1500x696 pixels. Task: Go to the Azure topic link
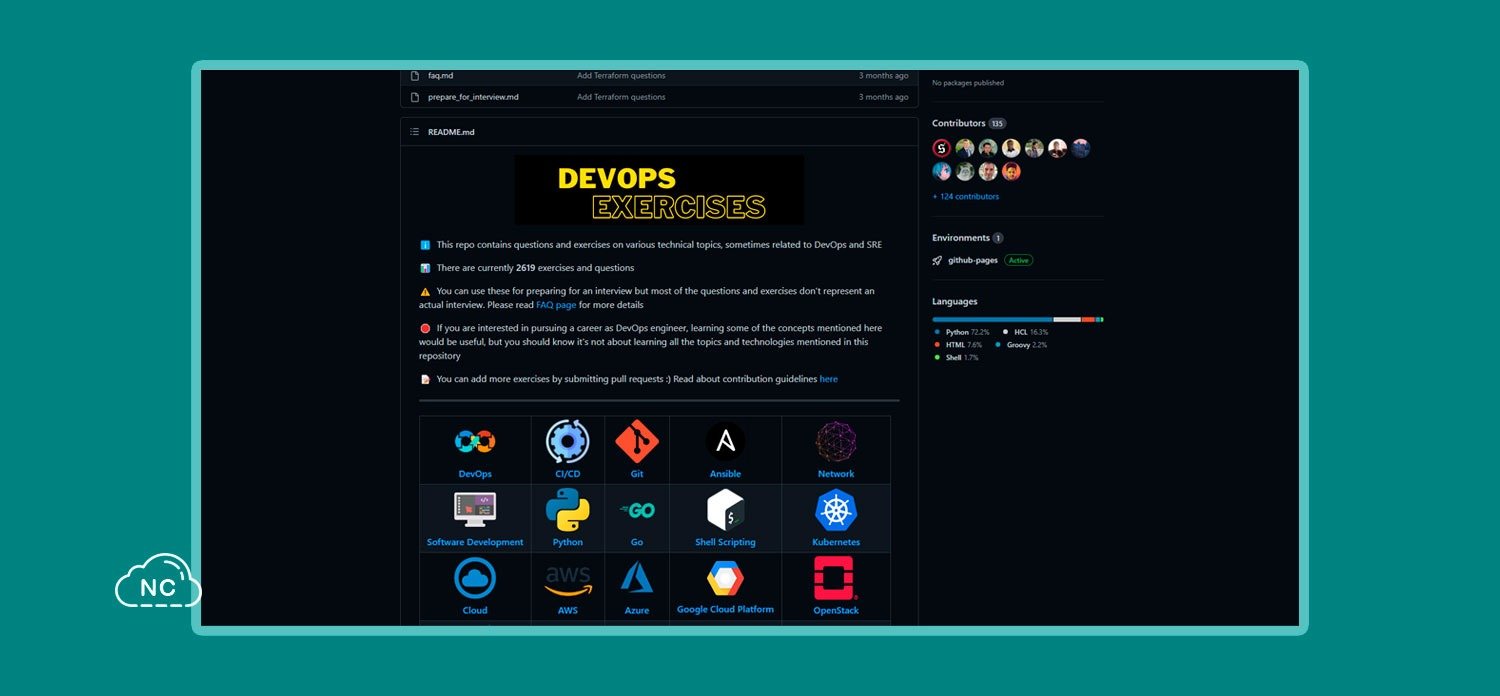tap(637, 610)
